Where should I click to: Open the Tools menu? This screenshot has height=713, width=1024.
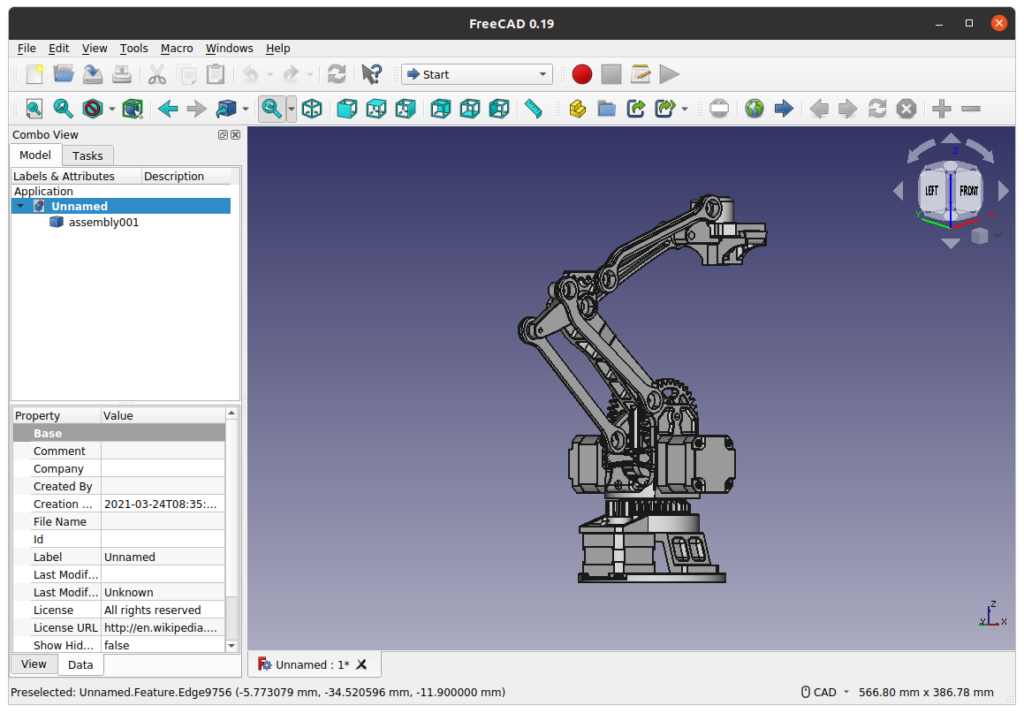click(x=134, y=48)
